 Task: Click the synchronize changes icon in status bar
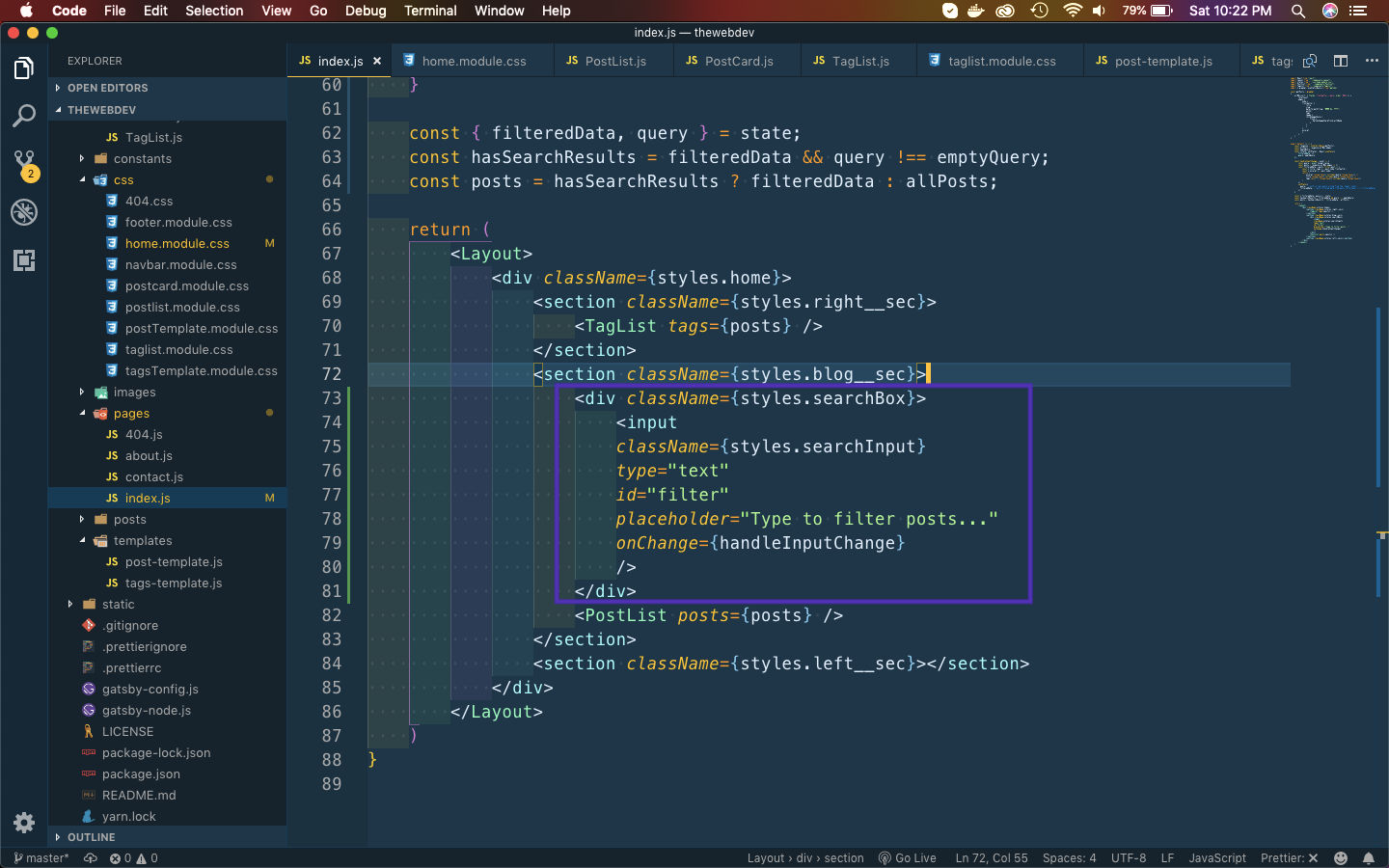91,857
